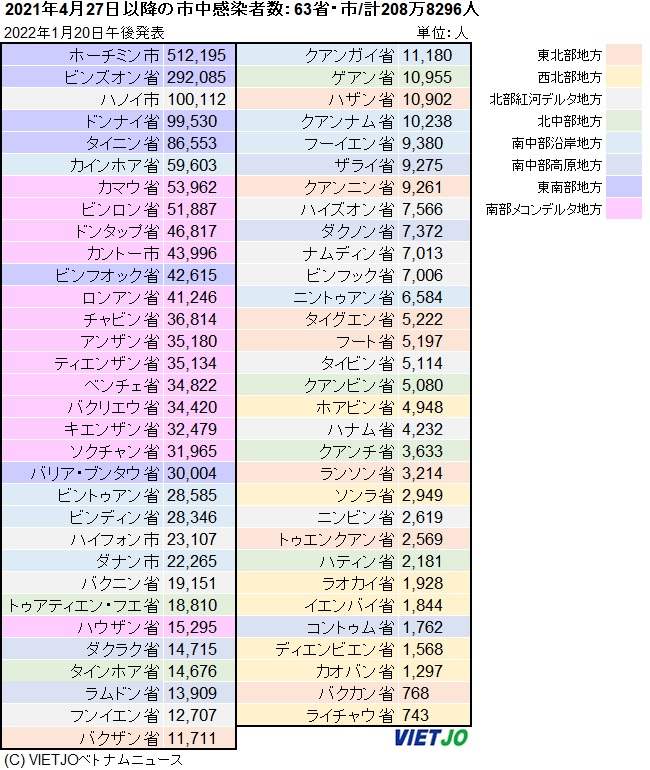Click the value 100,112

pyautogui.click(x=196, y=99)
